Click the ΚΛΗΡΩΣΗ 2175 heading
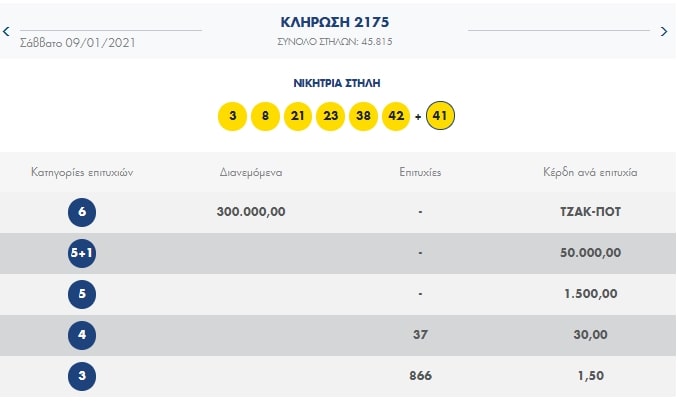This screenshot has width=678, height=409. 335,22
